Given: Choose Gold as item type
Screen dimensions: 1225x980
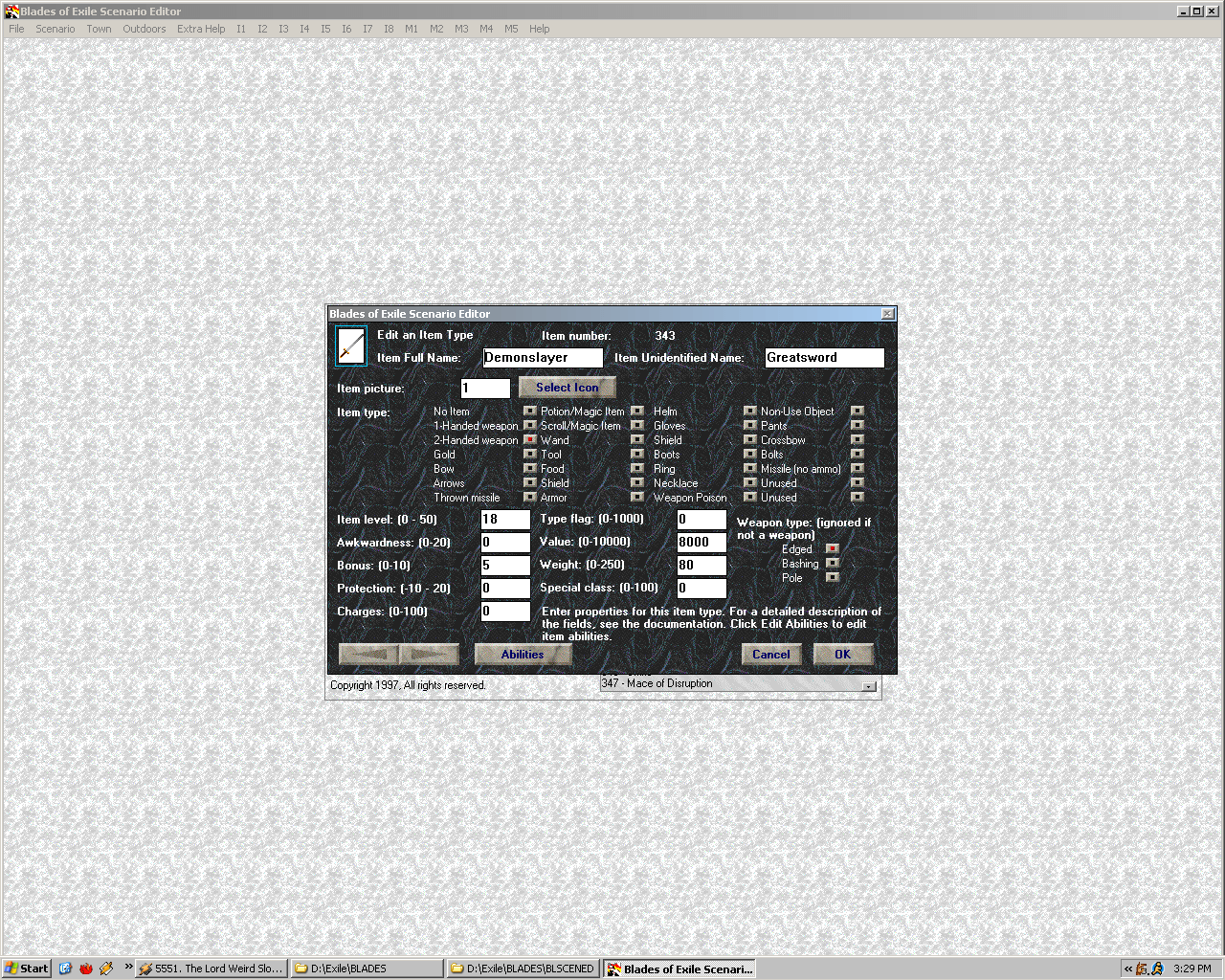Looking at the screenshot, I should pyautogui.click(x=529, y=455).
